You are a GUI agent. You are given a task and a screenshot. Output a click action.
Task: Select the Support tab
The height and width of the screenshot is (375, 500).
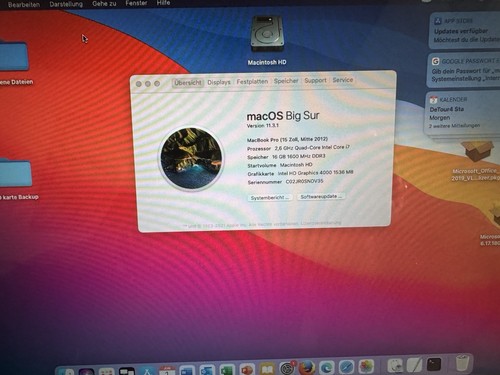click(315, 80)
